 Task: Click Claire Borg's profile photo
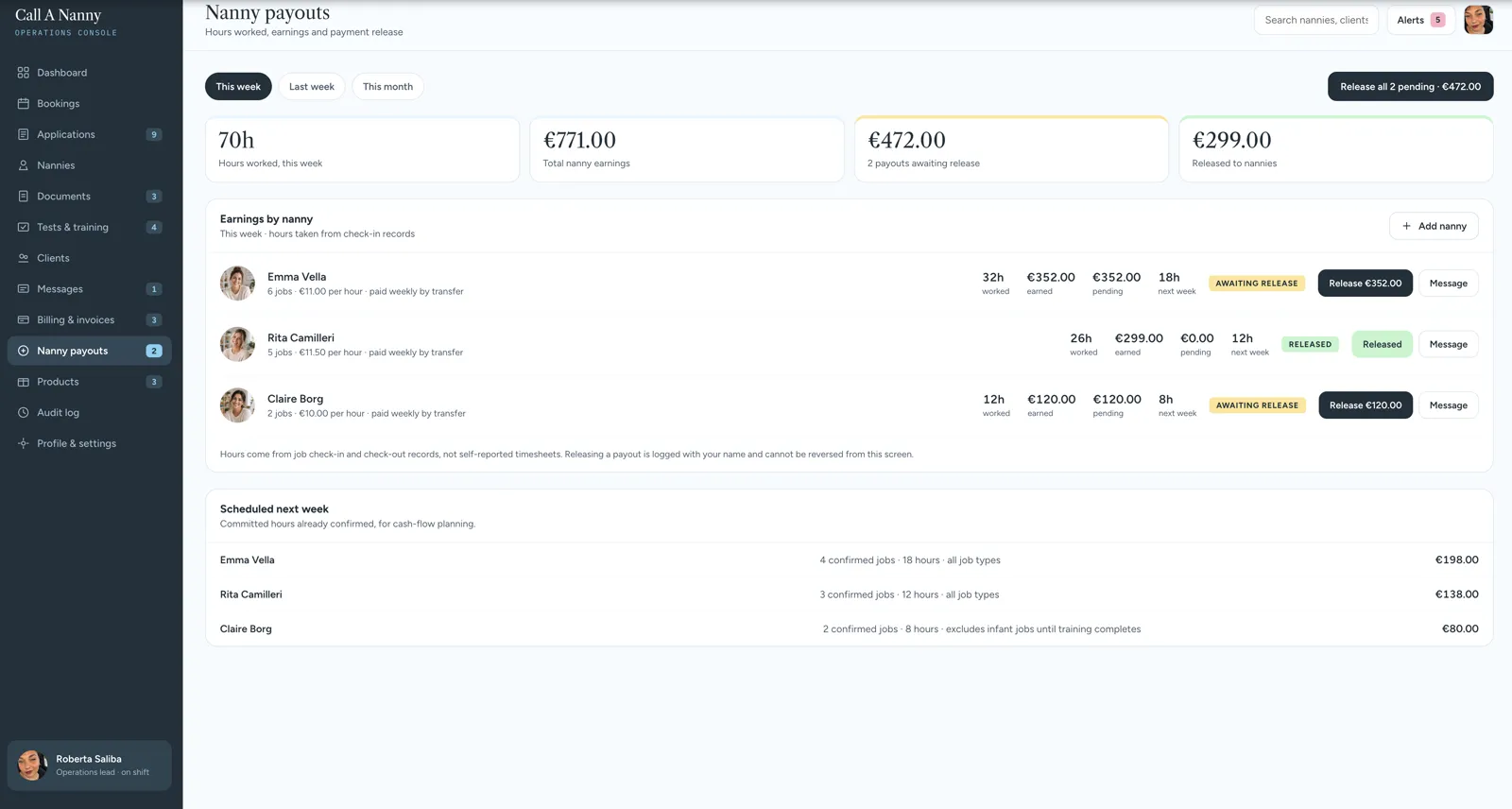pos(237,405)
